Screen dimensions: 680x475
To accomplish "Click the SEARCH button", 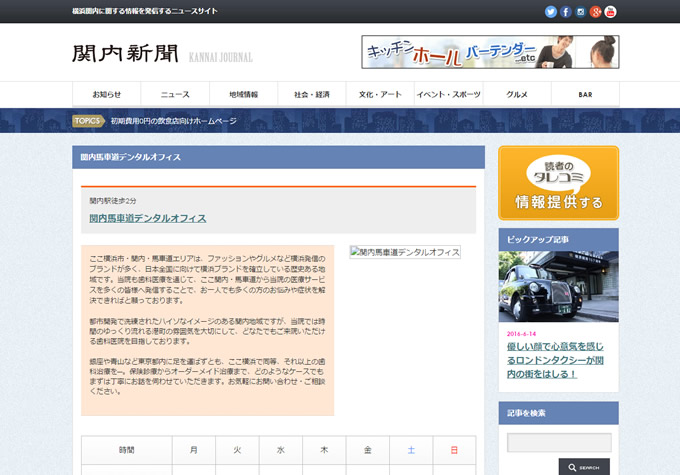I will click(x=584, y=467).
